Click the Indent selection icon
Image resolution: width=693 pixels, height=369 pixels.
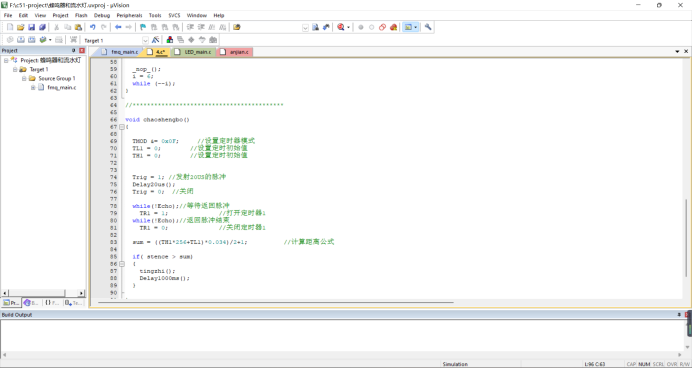tap(190, 27)
